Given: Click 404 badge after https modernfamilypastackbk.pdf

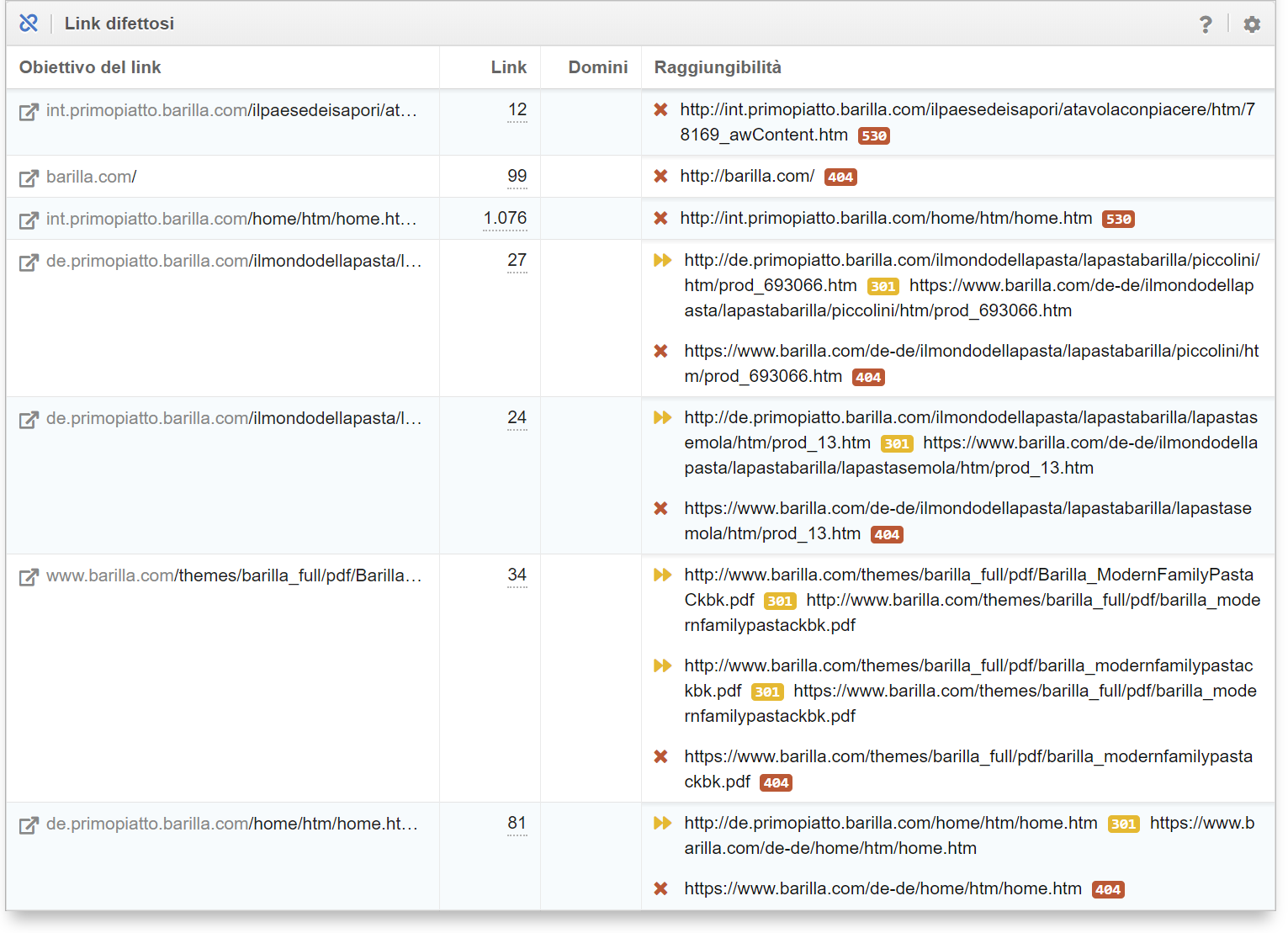Looking at the screenshot, I should pos(776,782).
